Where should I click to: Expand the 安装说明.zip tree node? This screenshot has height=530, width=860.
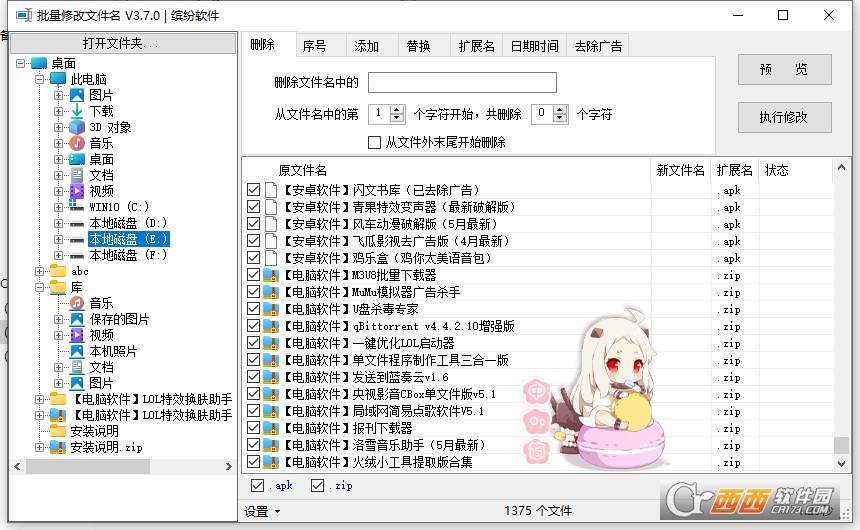[x=39, y=447]
